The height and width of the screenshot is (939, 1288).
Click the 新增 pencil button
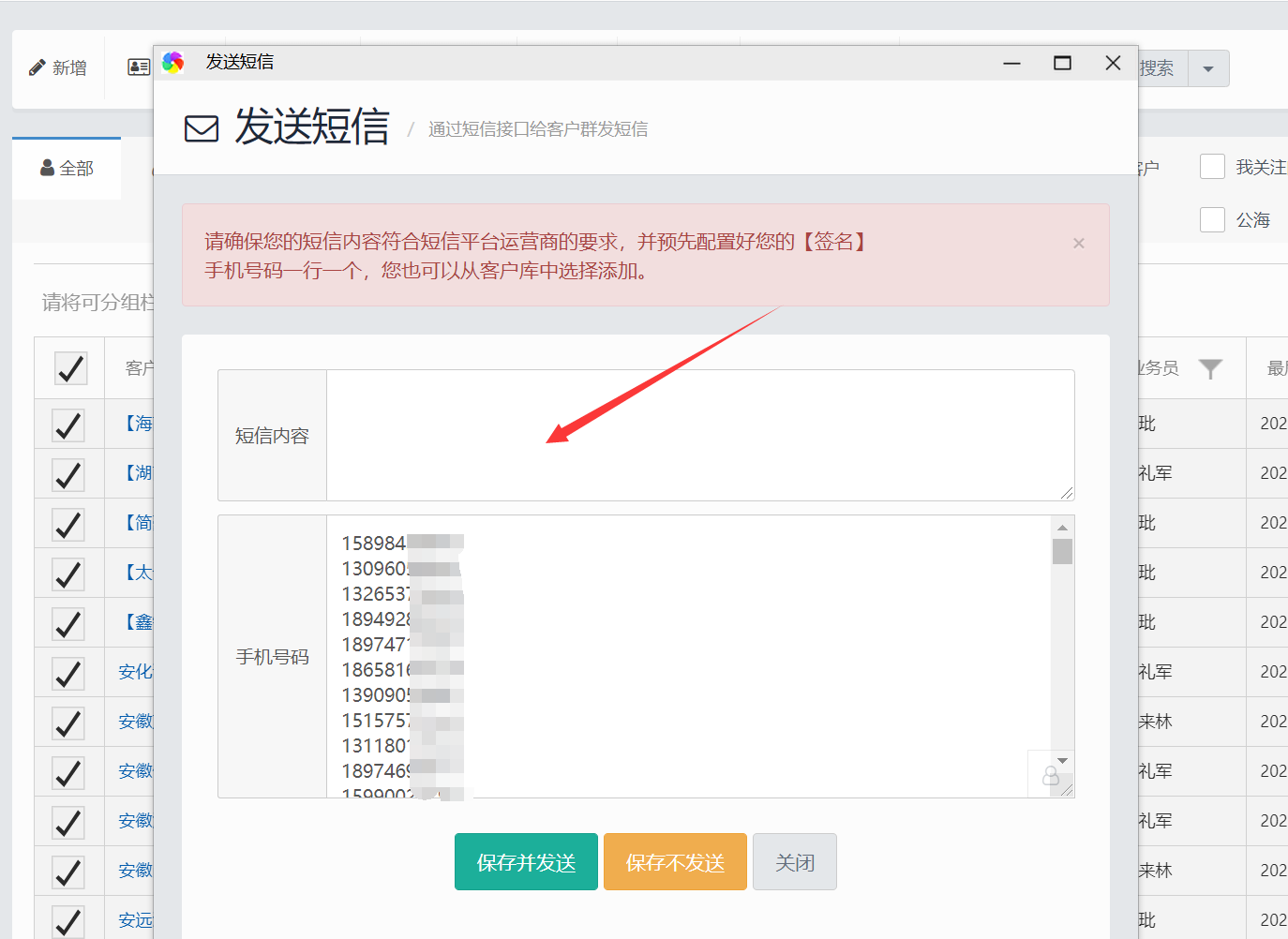(x=58, y=67)
